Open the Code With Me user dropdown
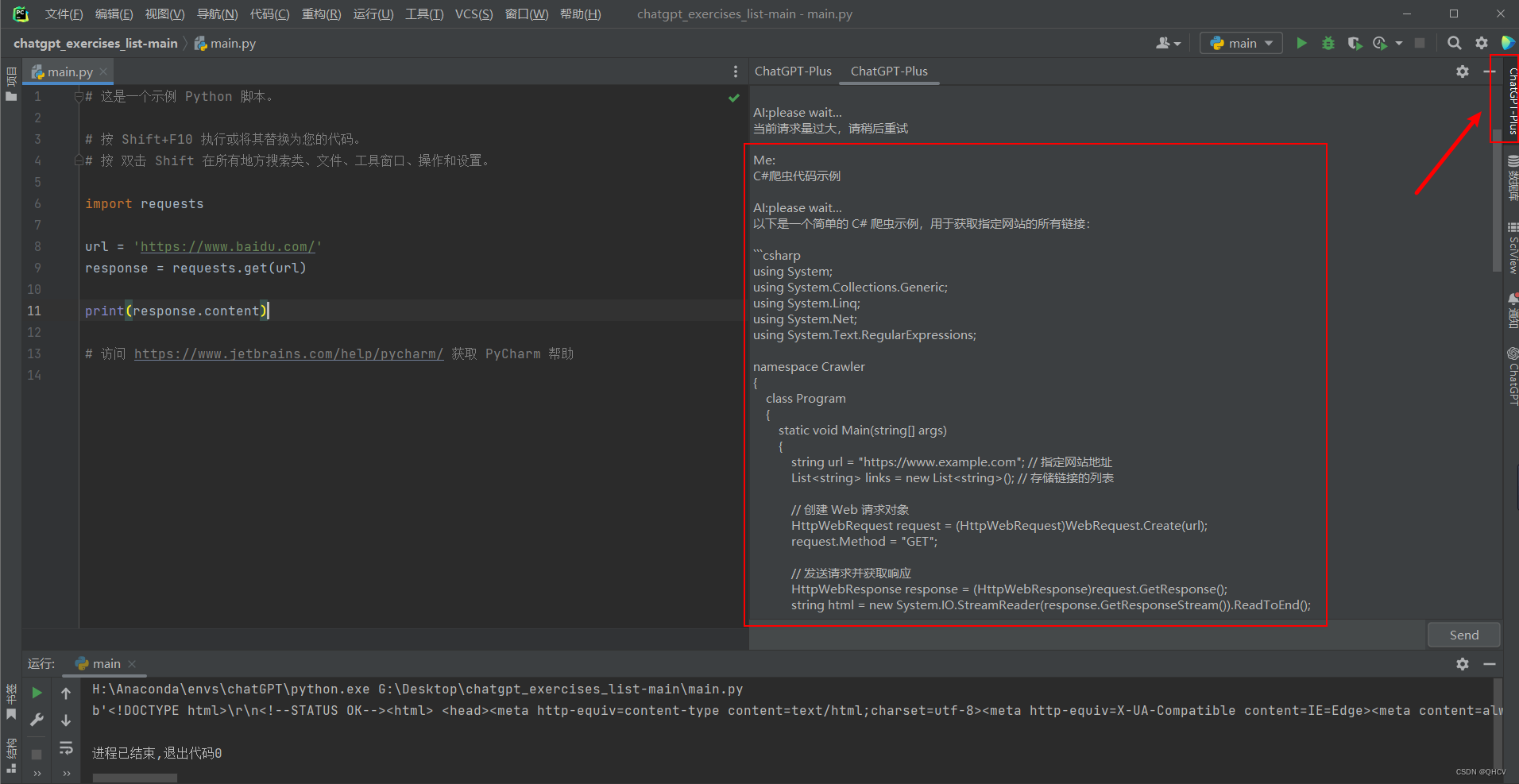The image size is (1519, 784). [x=1168, y=43]
